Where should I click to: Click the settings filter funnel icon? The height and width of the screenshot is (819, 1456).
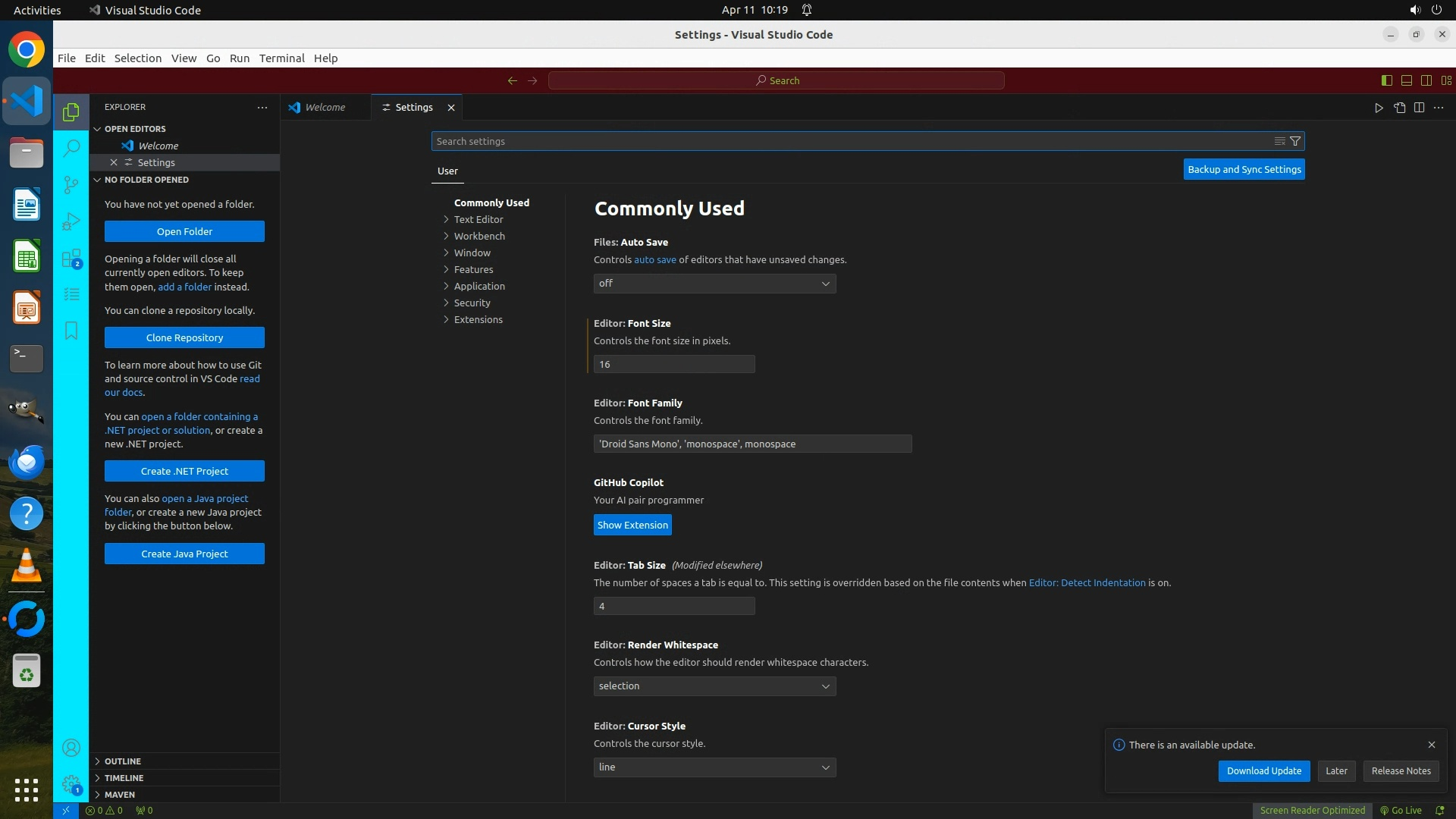[x=1295, y=141]
